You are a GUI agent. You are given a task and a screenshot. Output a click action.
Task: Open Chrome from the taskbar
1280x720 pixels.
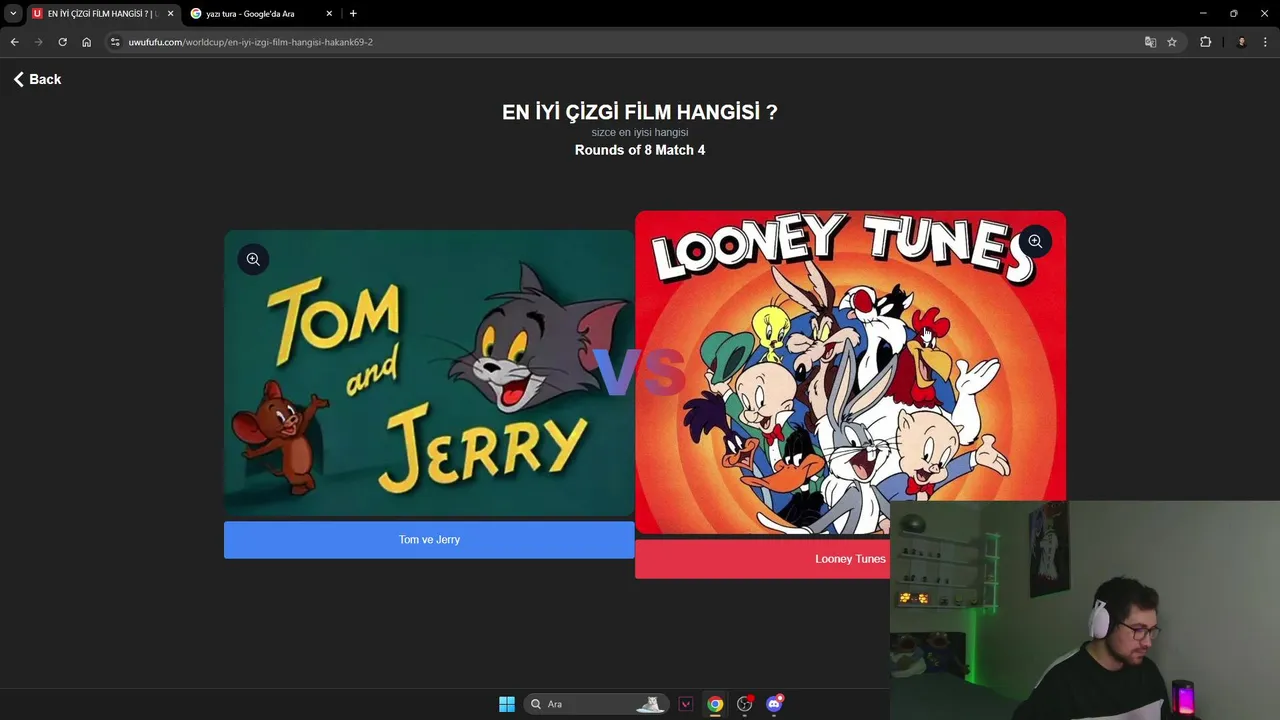pyautogui.click(x=715, y=704)
